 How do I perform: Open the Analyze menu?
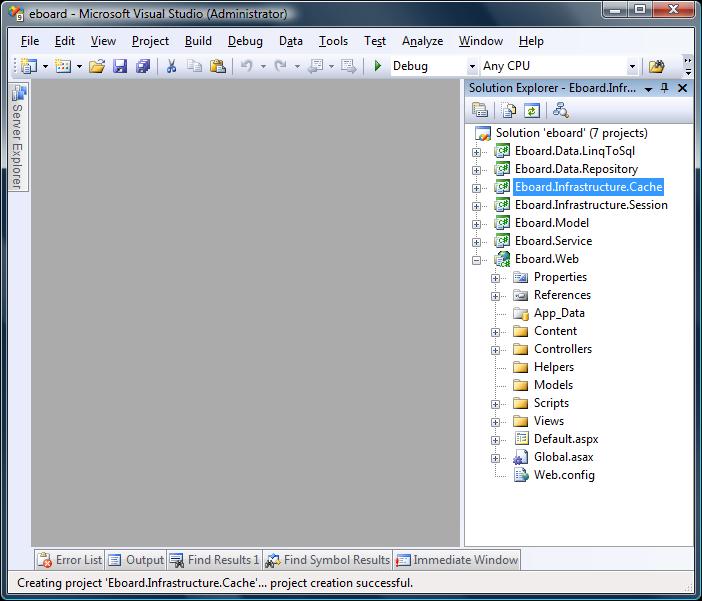(422, 41)
